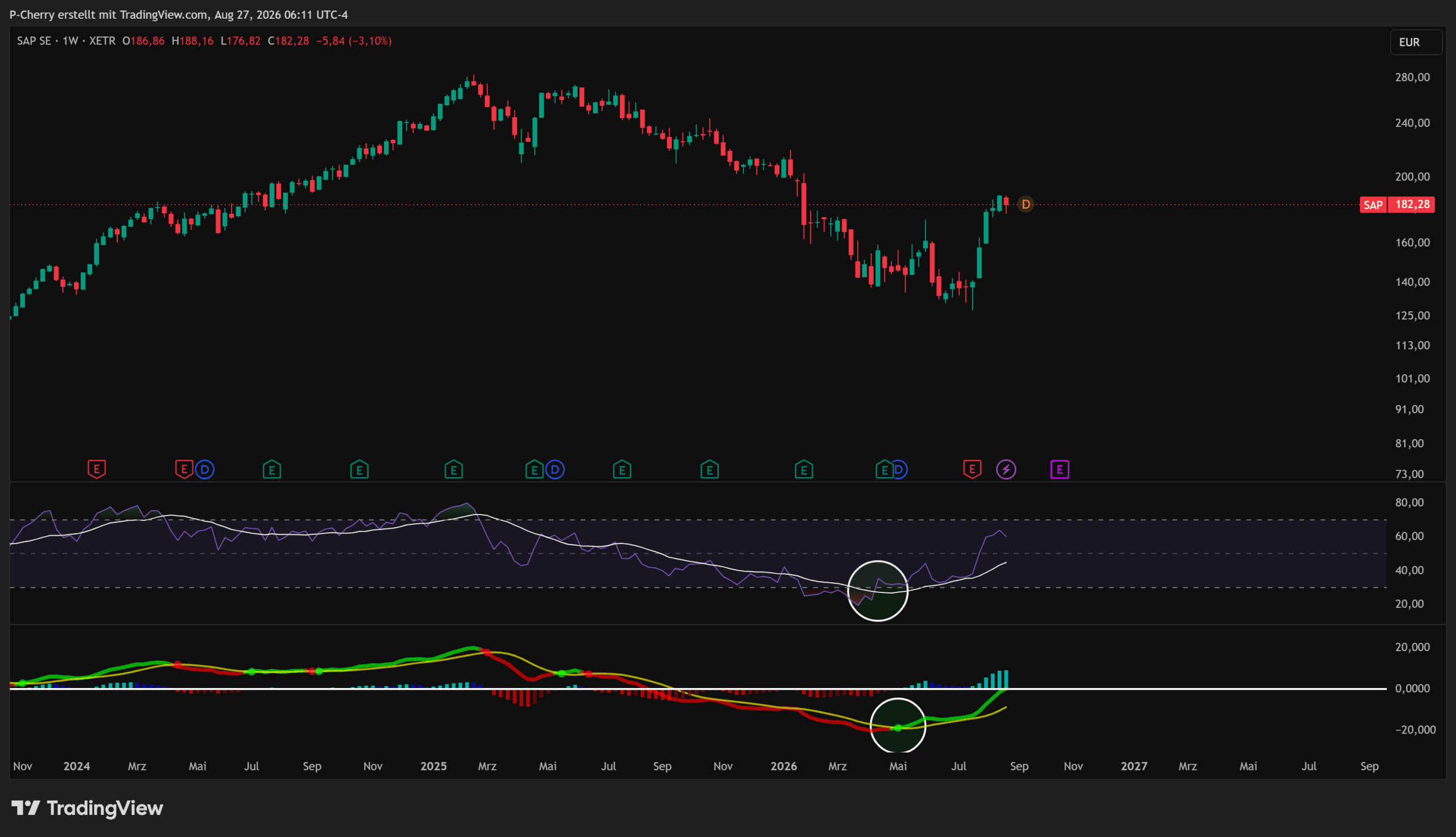This screenshot has width=1456, height=837.
Task: Select the purple upcoming earnings marker
Action: (x=1060, y=470)
